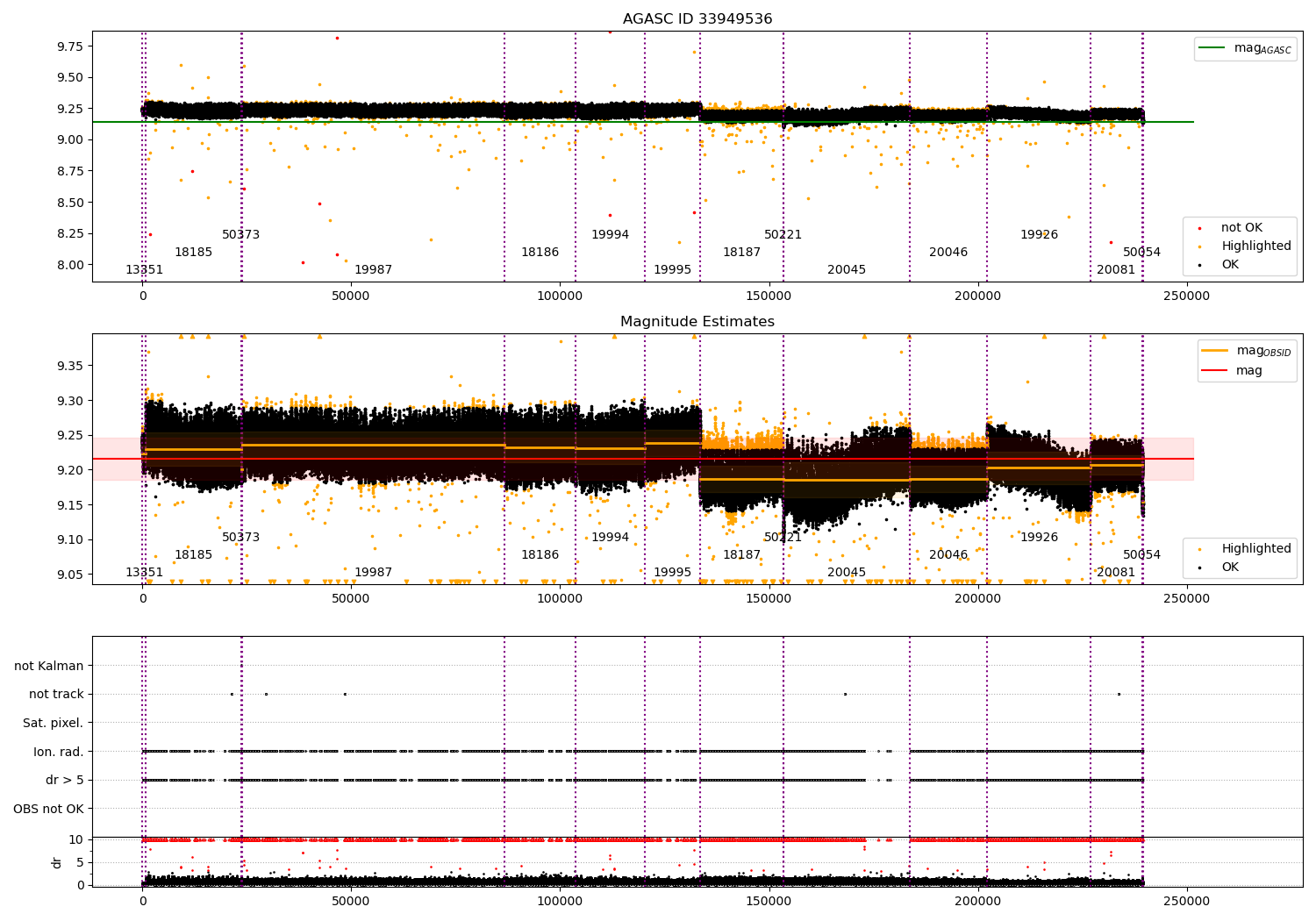Click the y-axis tick '8.50' in top plot
Screen dimensions: 1316x921
[68, 203]
